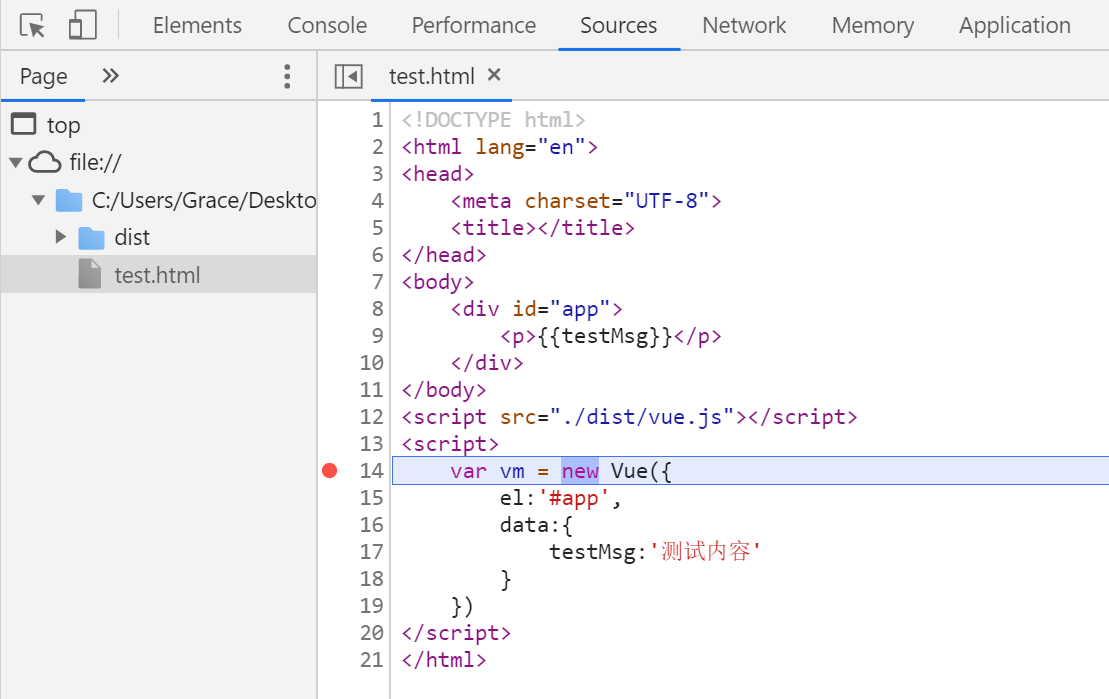Screen dimensions: 1109x699
Task: Select the test.html editor tab
Action: coord(431,76)
